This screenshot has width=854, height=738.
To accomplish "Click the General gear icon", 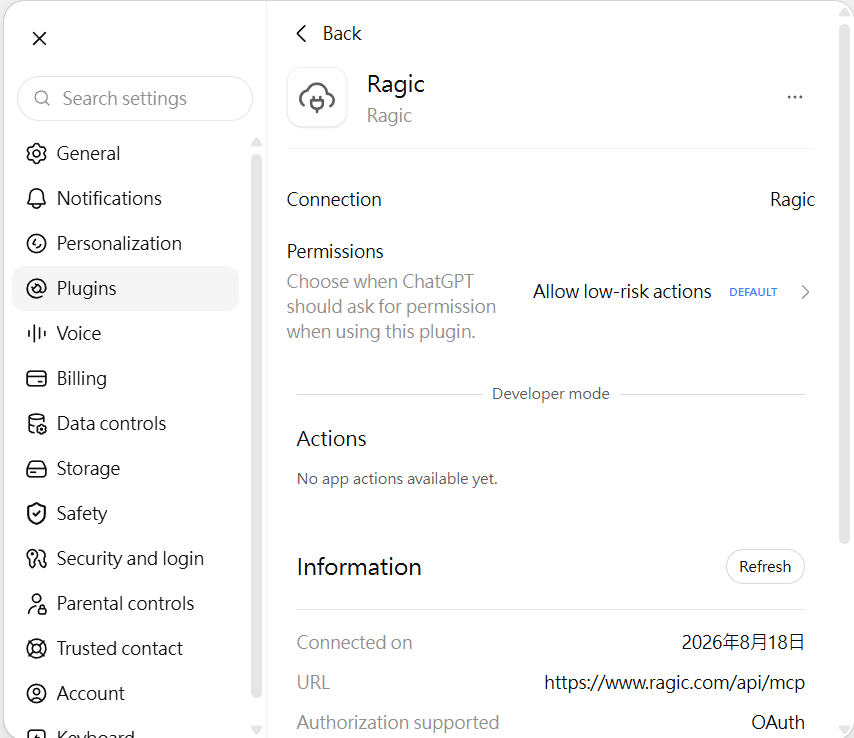I will pos(36,154).
